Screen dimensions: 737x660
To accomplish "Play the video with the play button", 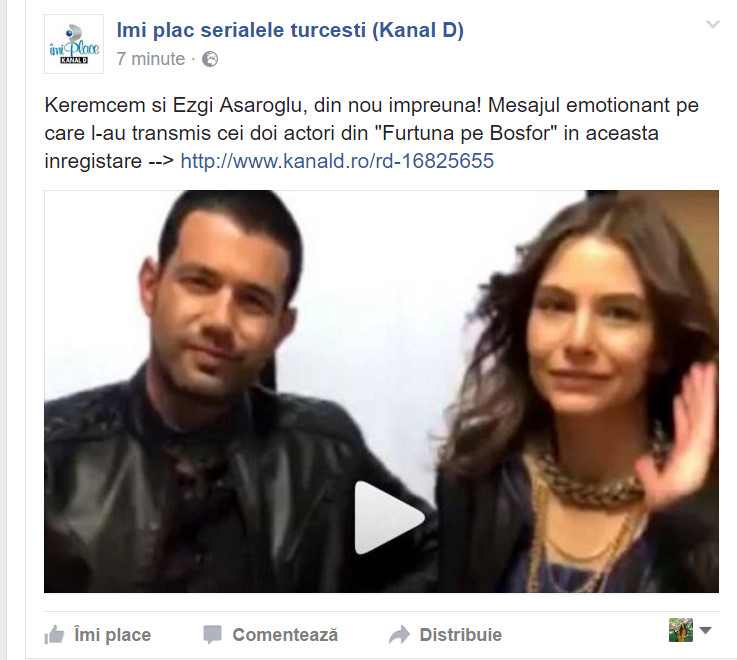I will pyautogui.click(x=388, y=518).
